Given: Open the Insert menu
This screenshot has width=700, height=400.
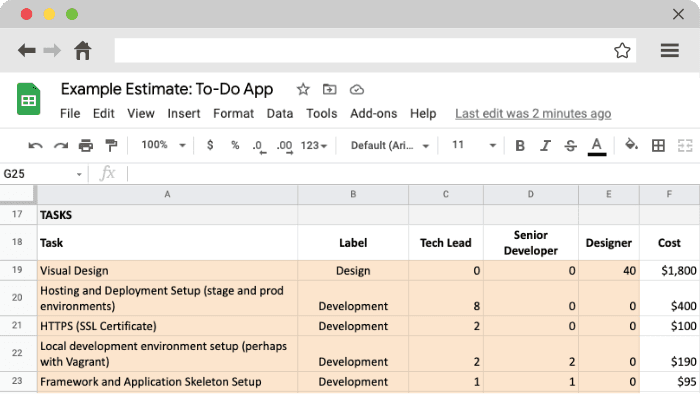Looking at the screenshot, I should click(x=184, y=113).
